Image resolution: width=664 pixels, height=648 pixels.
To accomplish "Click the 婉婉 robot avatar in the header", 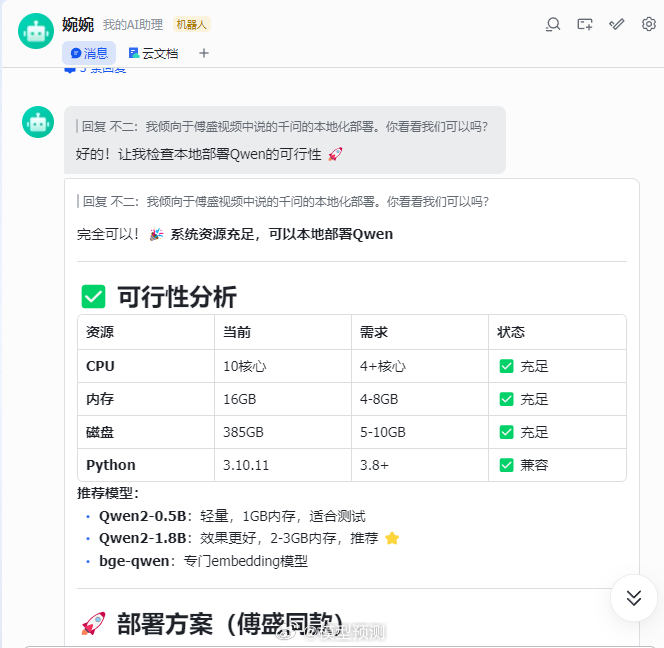I will [36, 31].
